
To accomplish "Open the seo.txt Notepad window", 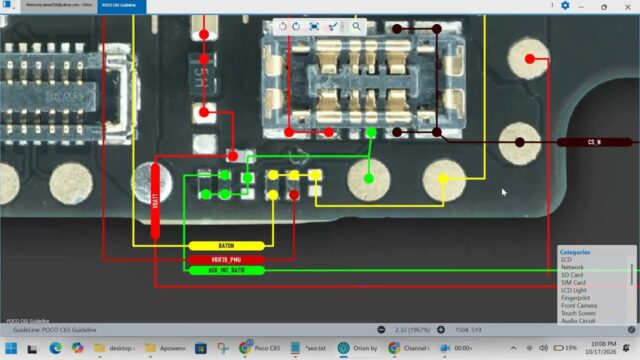I will (x=309, y=348).
